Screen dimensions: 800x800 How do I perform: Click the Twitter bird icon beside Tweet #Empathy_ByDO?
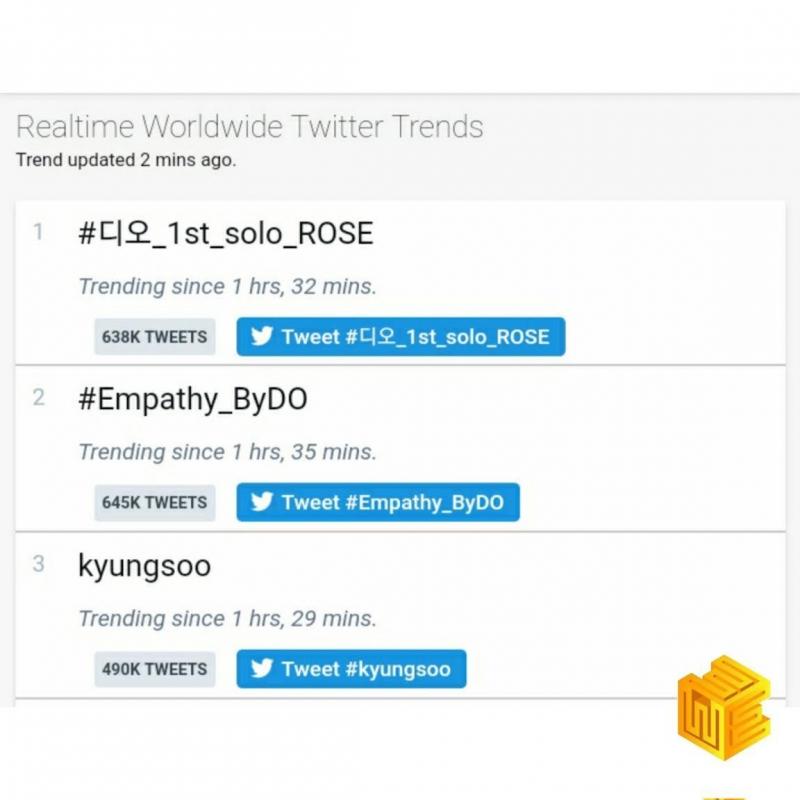(262, 502)
